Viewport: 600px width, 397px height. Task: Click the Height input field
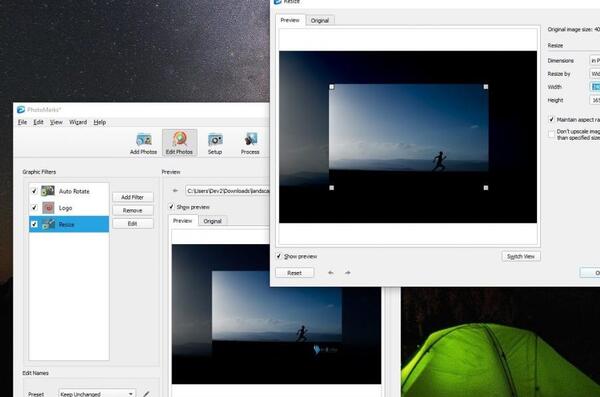595,100
